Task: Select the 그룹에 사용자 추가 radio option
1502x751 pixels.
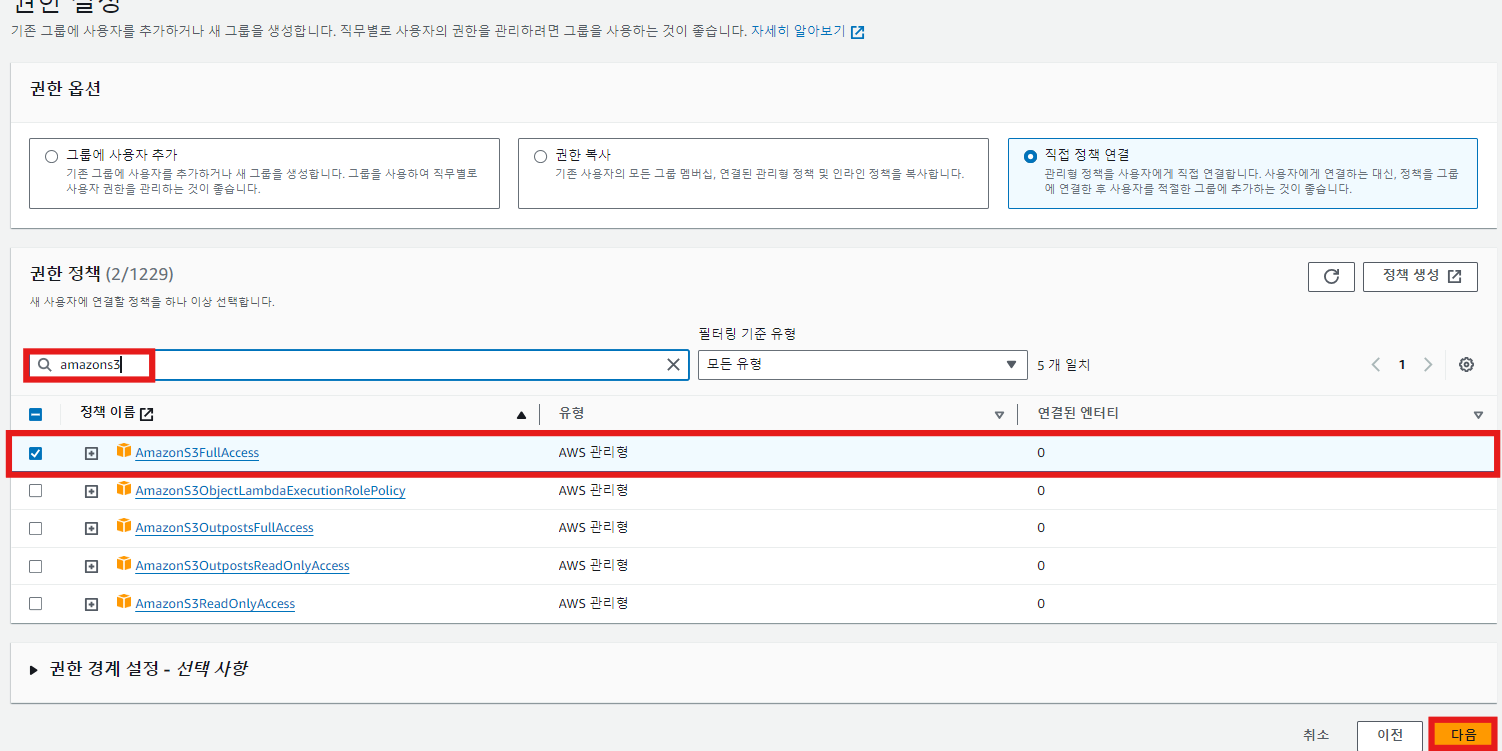Action: click(52, 156)
